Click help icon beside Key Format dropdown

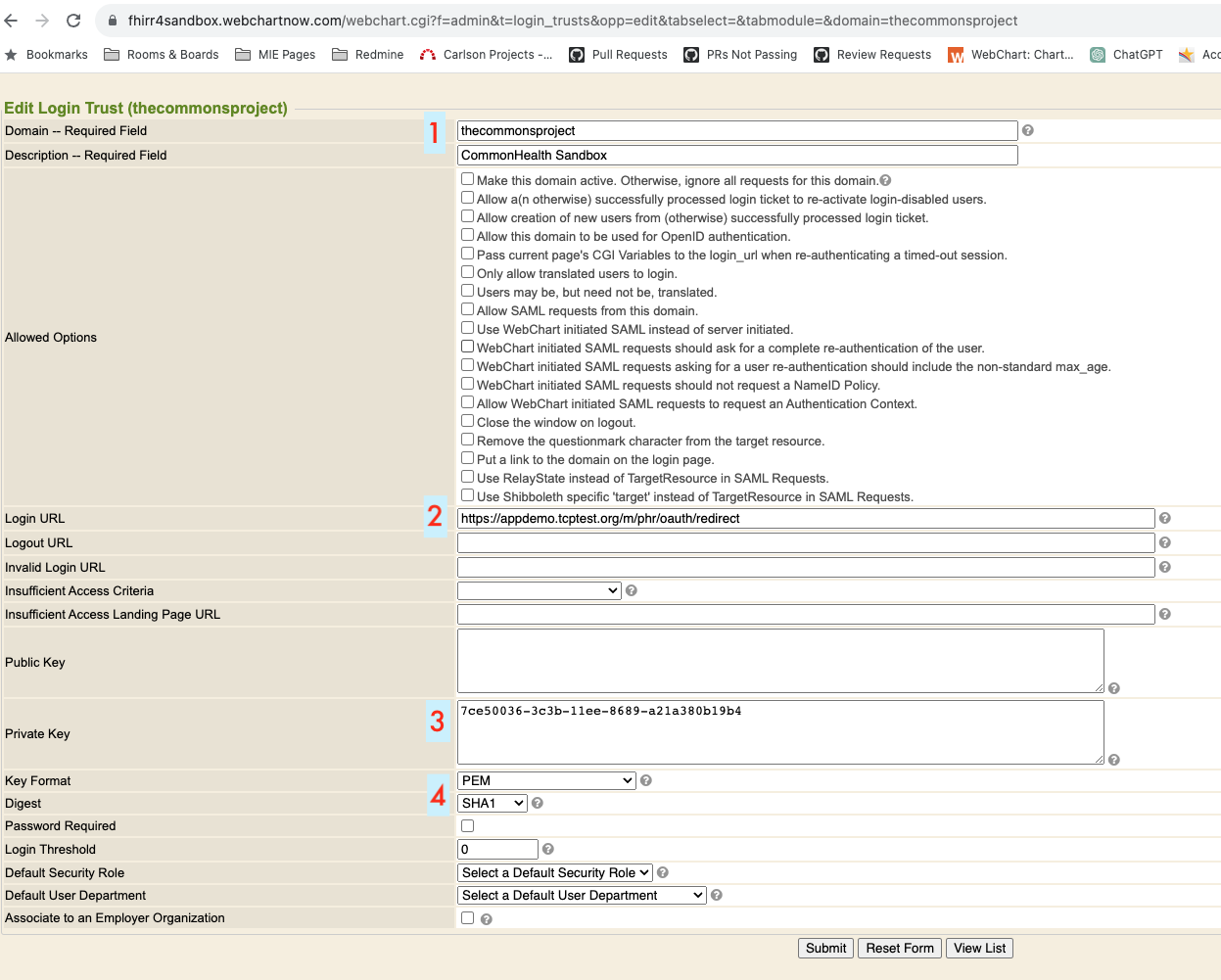[x=646, y=780]
